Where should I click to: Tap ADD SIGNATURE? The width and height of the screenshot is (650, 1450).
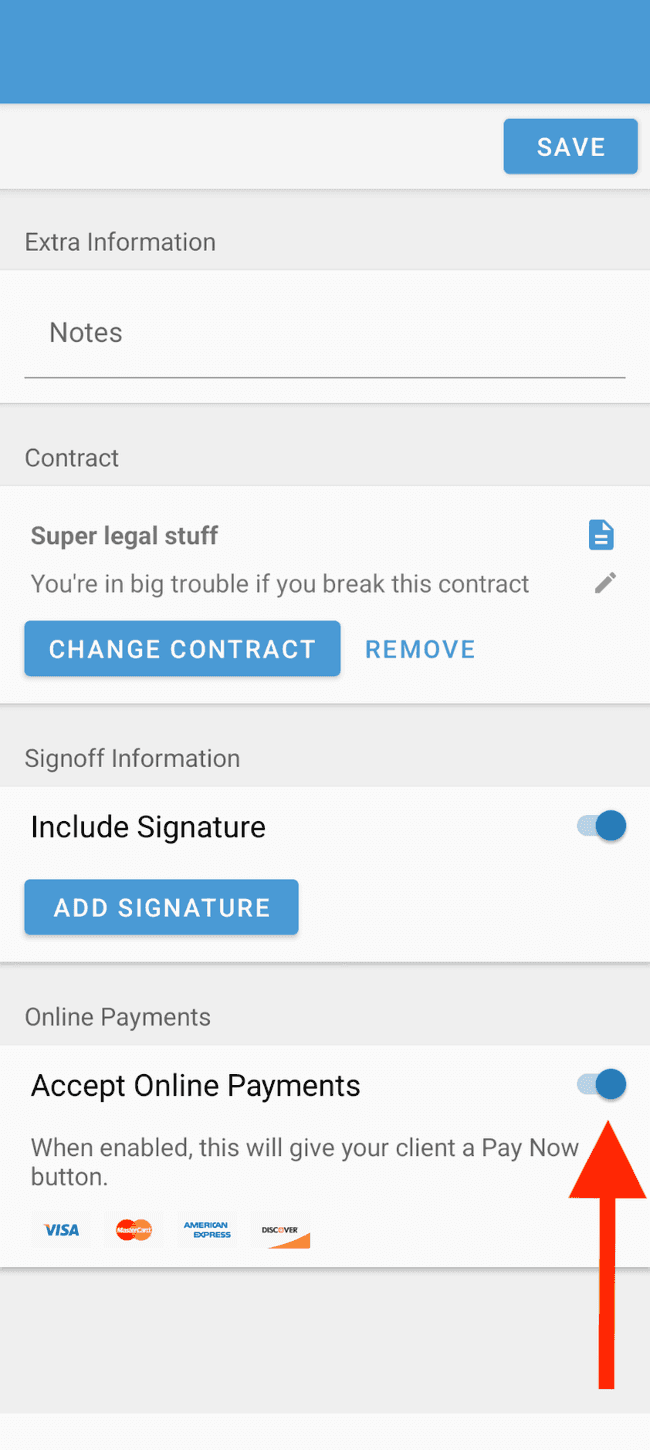pos(161,907)
